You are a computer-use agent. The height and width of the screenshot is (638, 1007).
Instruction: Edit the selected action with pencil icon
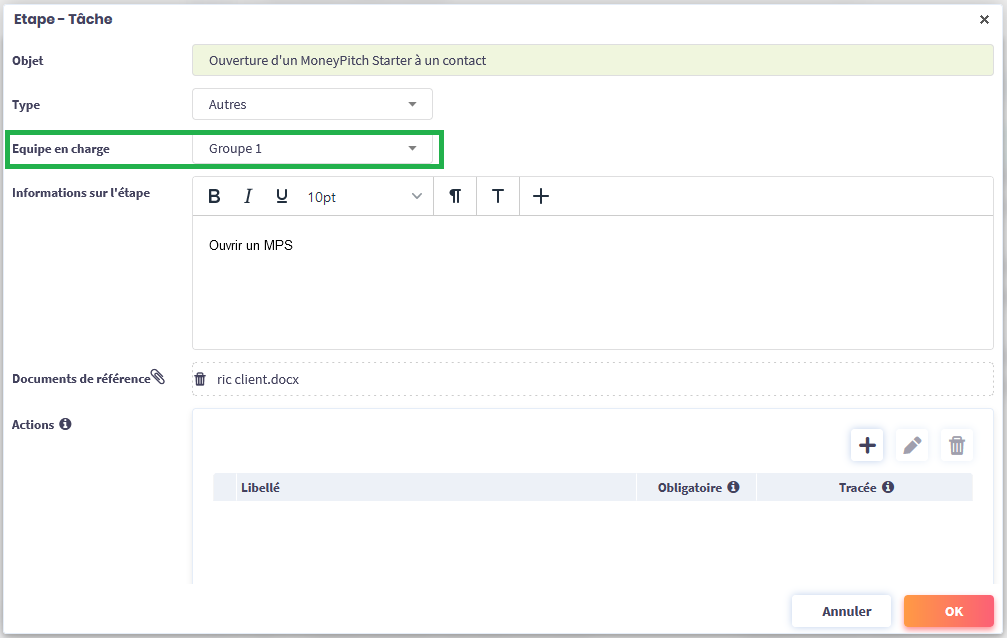click(912, 446)
